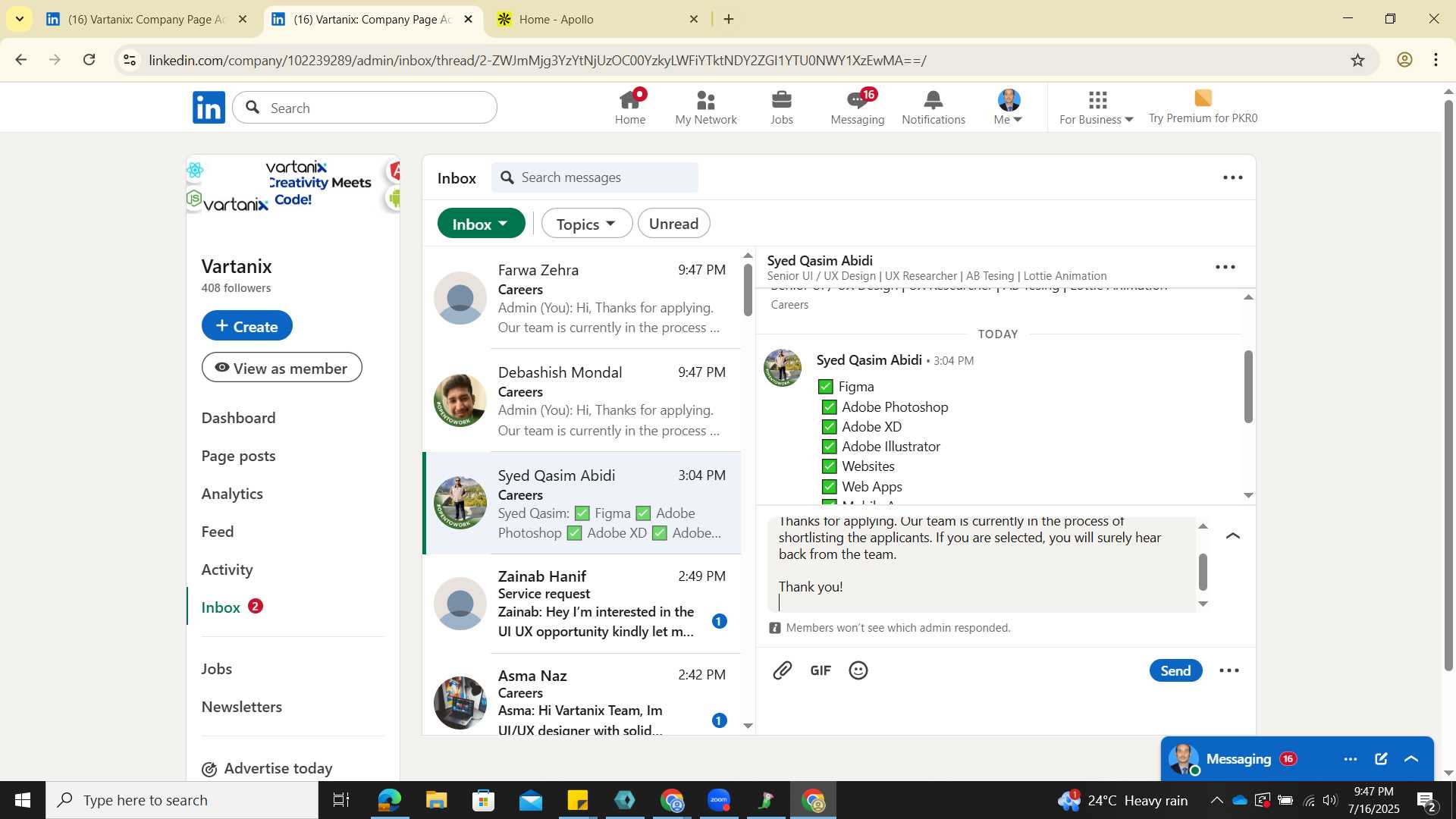Open Chrome profile icon
The image size is (1456, 819).
pyautogui.click(x=1404, y=60)
